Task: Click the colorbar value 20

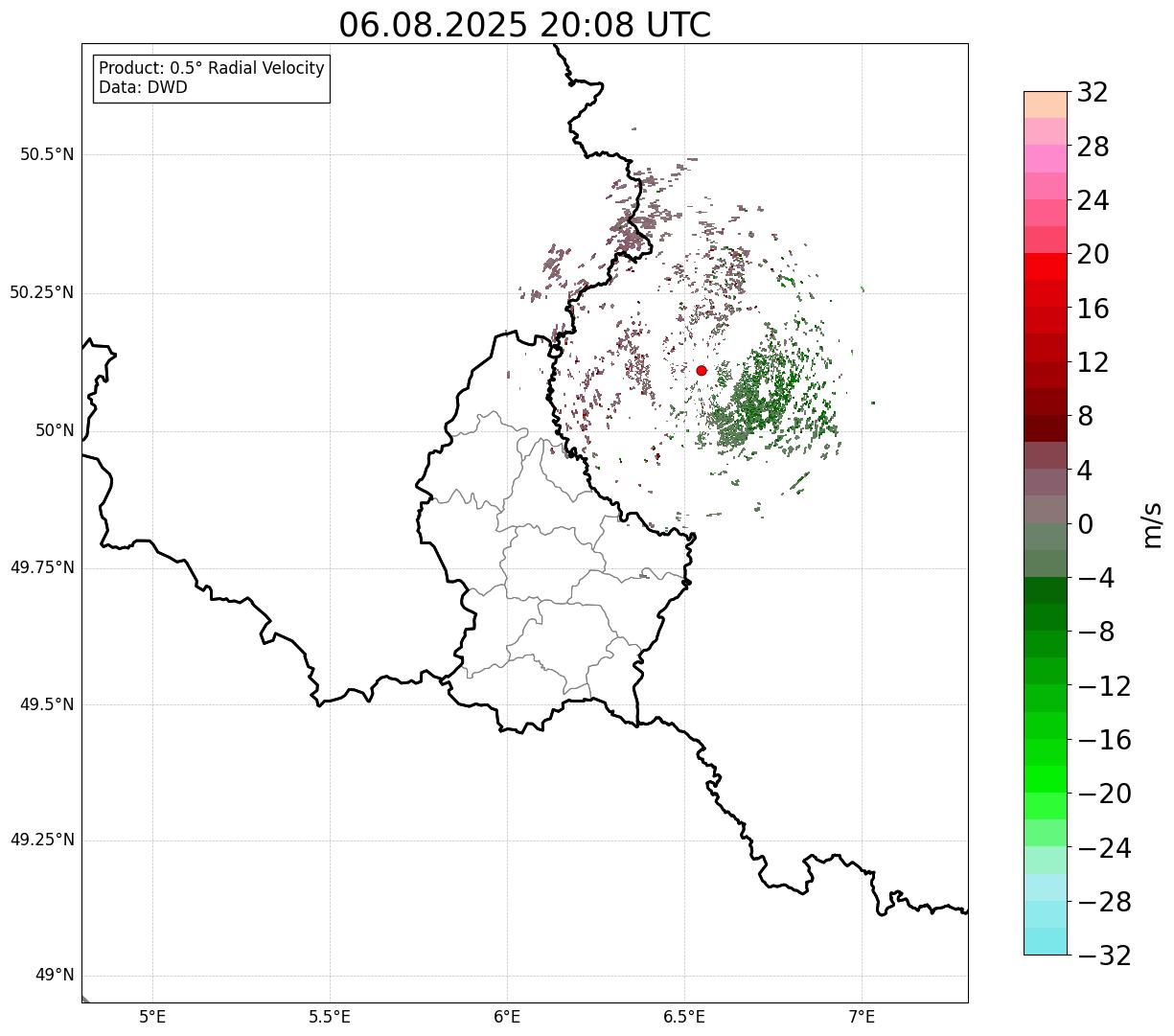Action: click(1093, 254)
